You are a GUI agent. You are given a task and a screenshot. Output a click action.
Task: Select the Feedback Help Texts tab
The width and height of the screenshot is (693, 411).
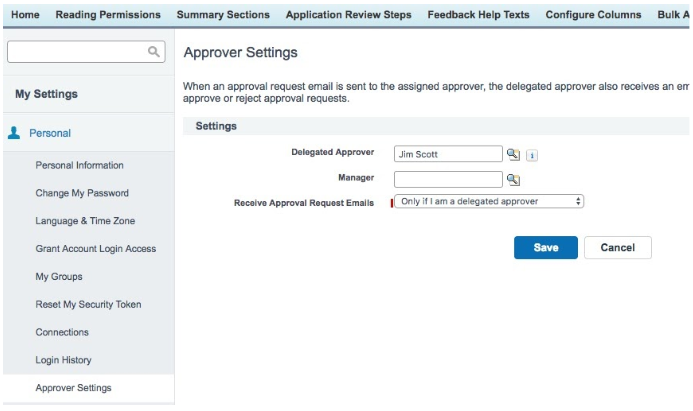click(x=478, y=15)
